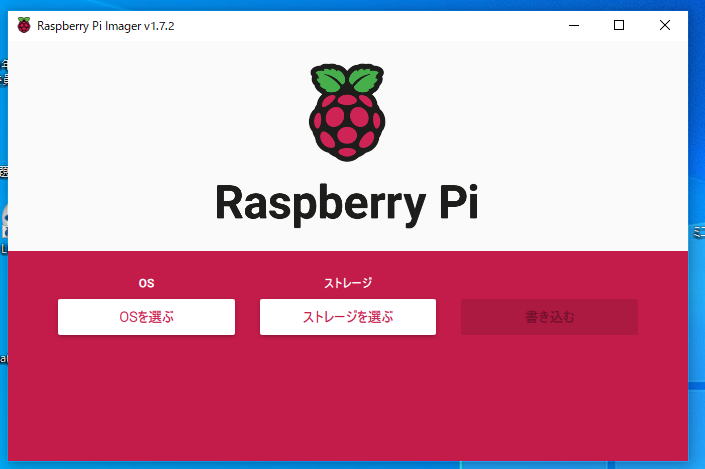Click the ストレージを選ぶ button
This screenshot has width=705, height=469.
pyautogui.click(x=348, y=317)
